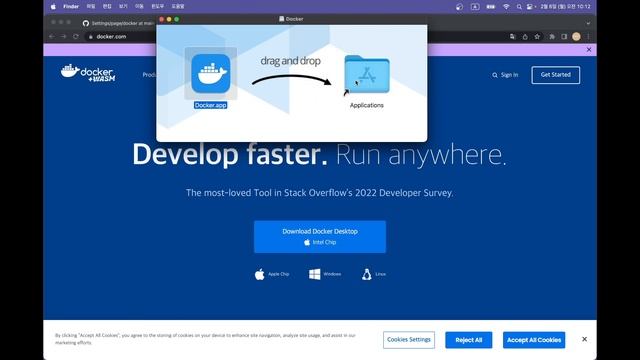Open the Sign In link
The image size is (640, 360).
click(x=509, y=75)
